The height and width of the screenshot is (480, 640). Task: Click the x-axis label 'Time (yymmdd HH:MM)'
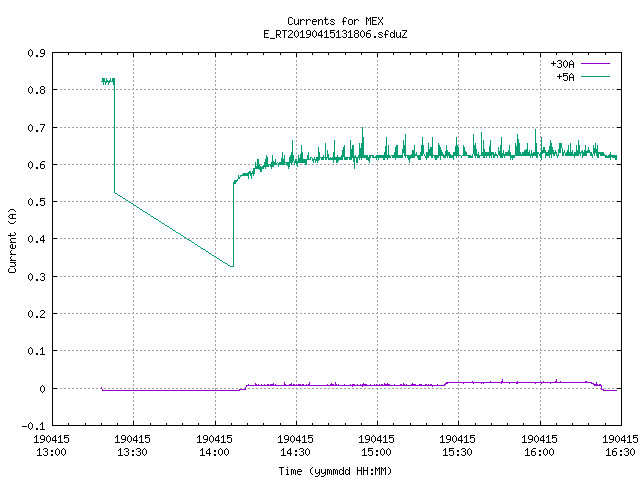click(335, 471)
